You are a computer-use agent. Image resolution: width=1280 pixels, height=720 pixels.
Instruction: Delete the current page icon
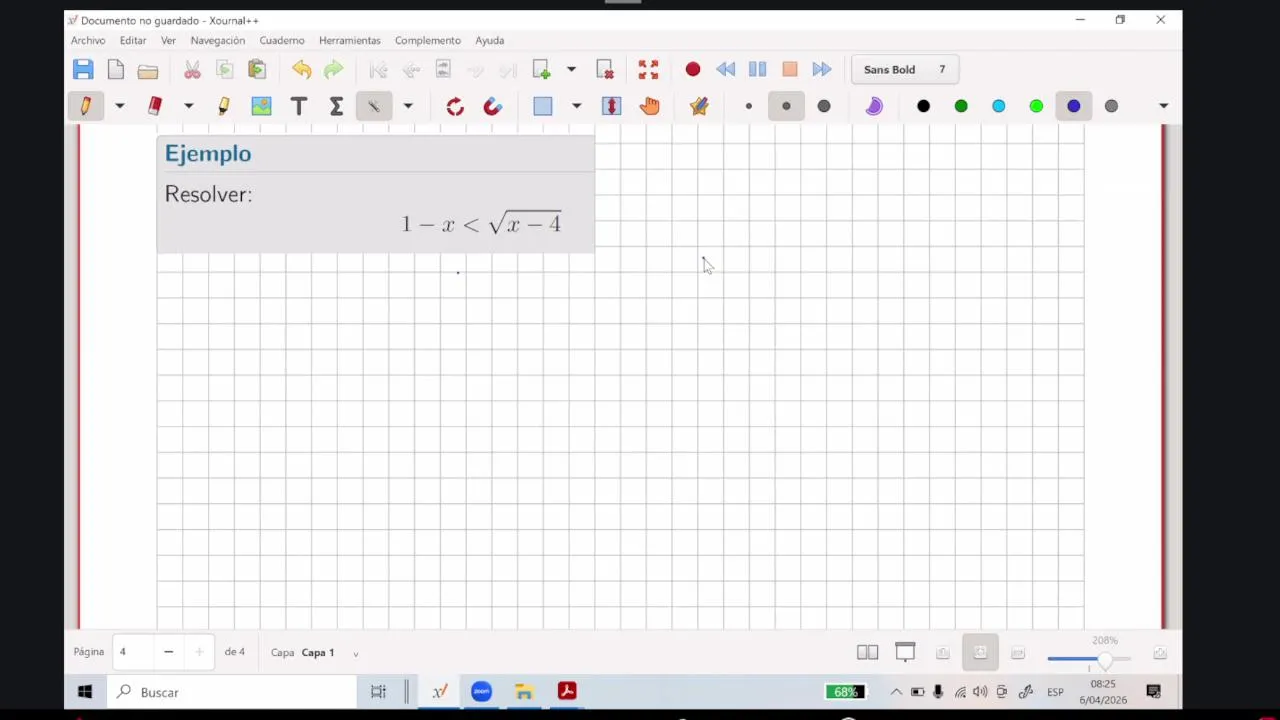click(605, 70)
